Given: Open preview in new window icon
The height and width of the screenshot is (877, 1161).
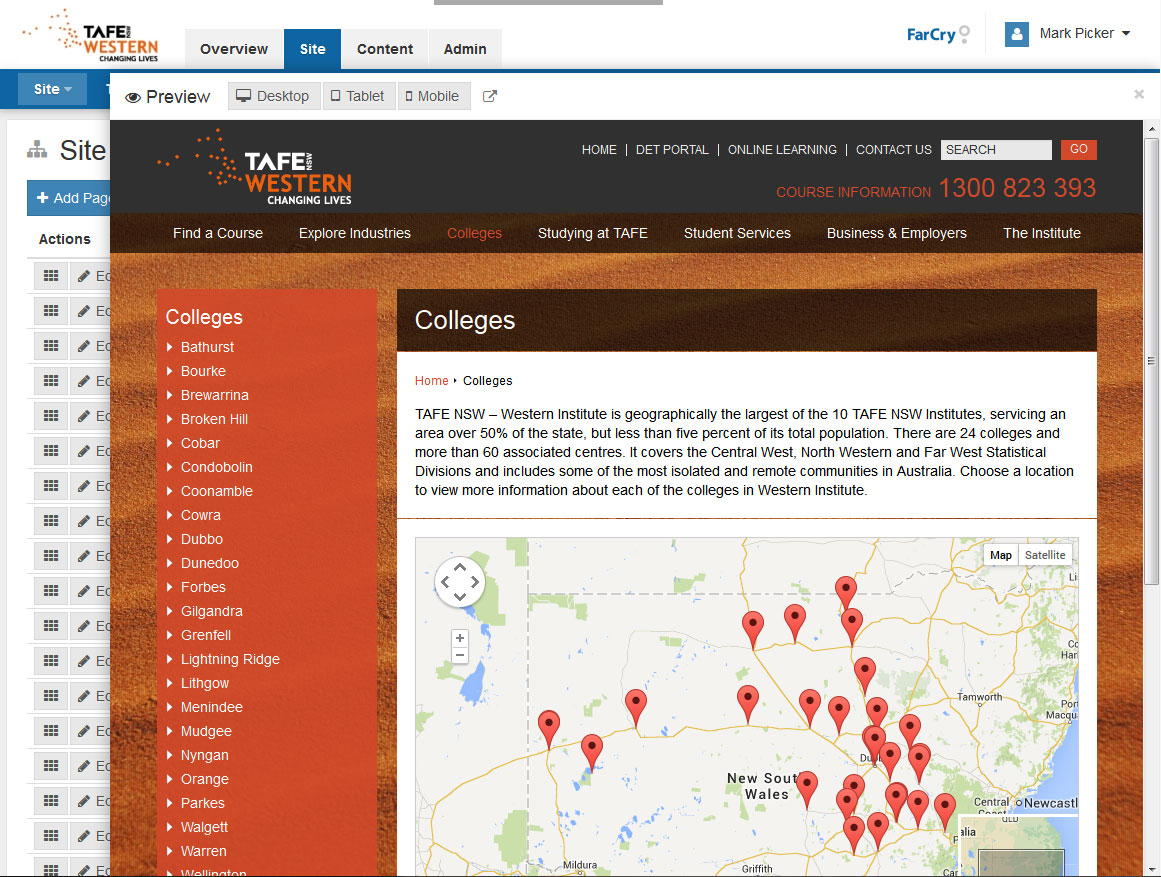Looking at the screenshot, I should point(489,96).
